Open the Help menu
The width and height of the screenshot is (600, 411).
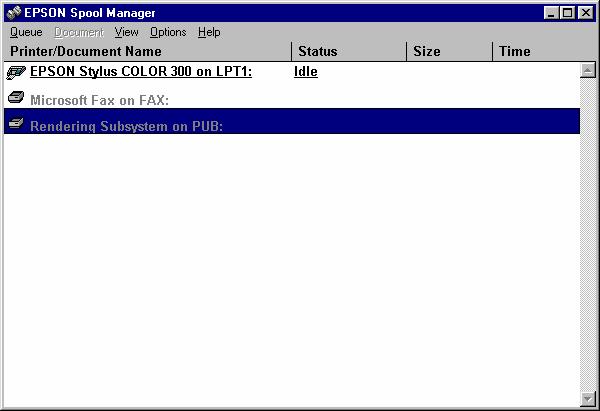[209, 32]
